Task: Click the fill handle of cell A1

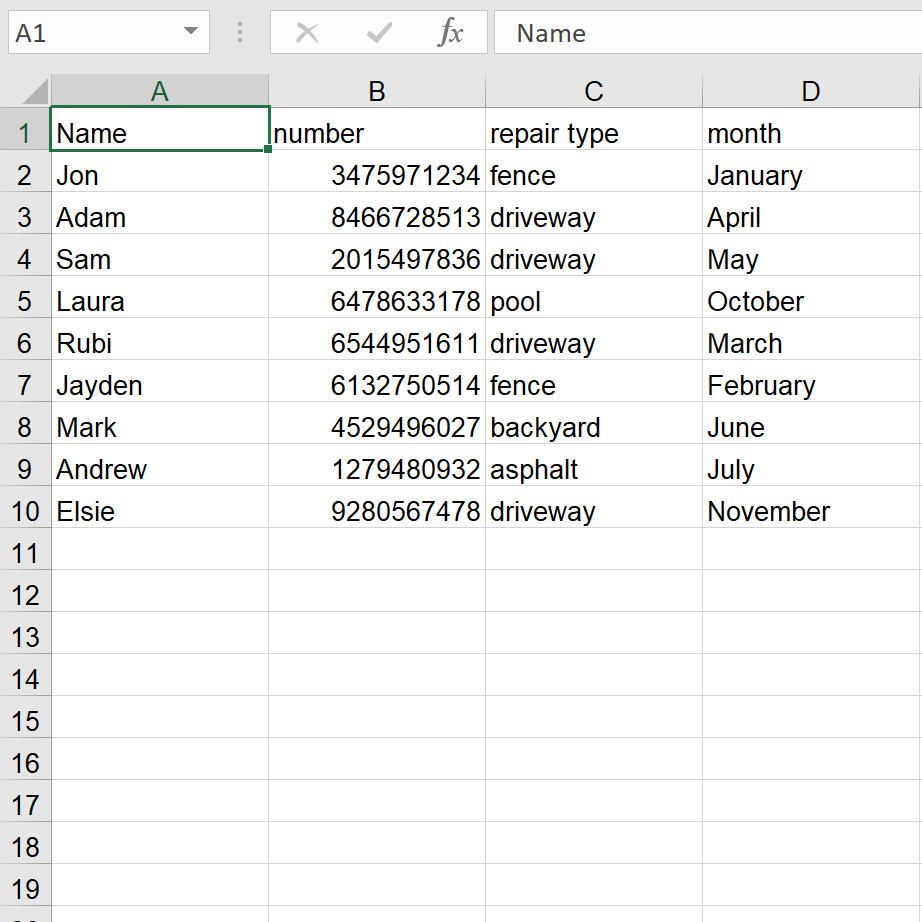Action: (268, 149)
